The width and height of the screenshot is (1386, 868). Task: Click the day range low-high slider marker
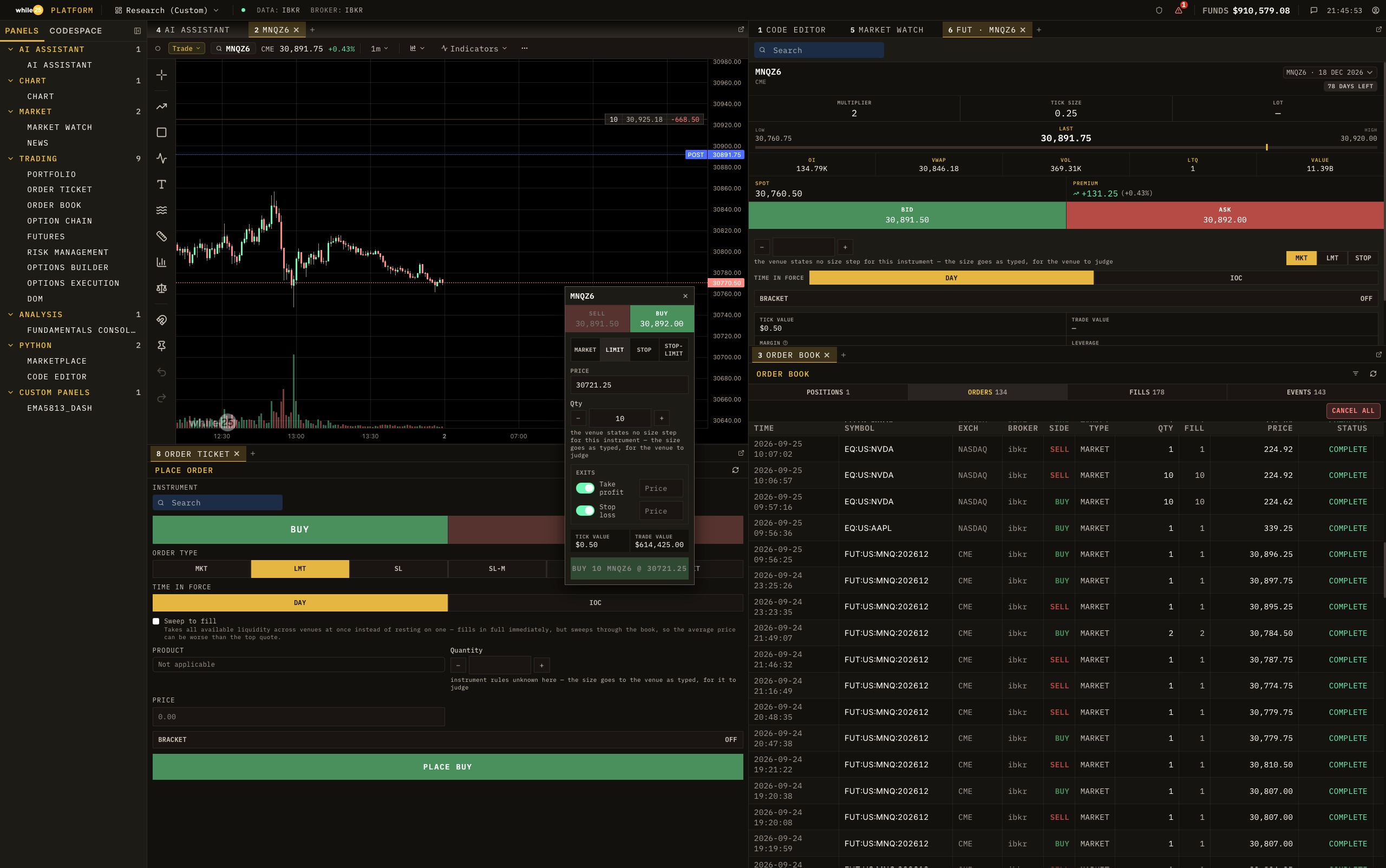click(x=1266, y=148)
